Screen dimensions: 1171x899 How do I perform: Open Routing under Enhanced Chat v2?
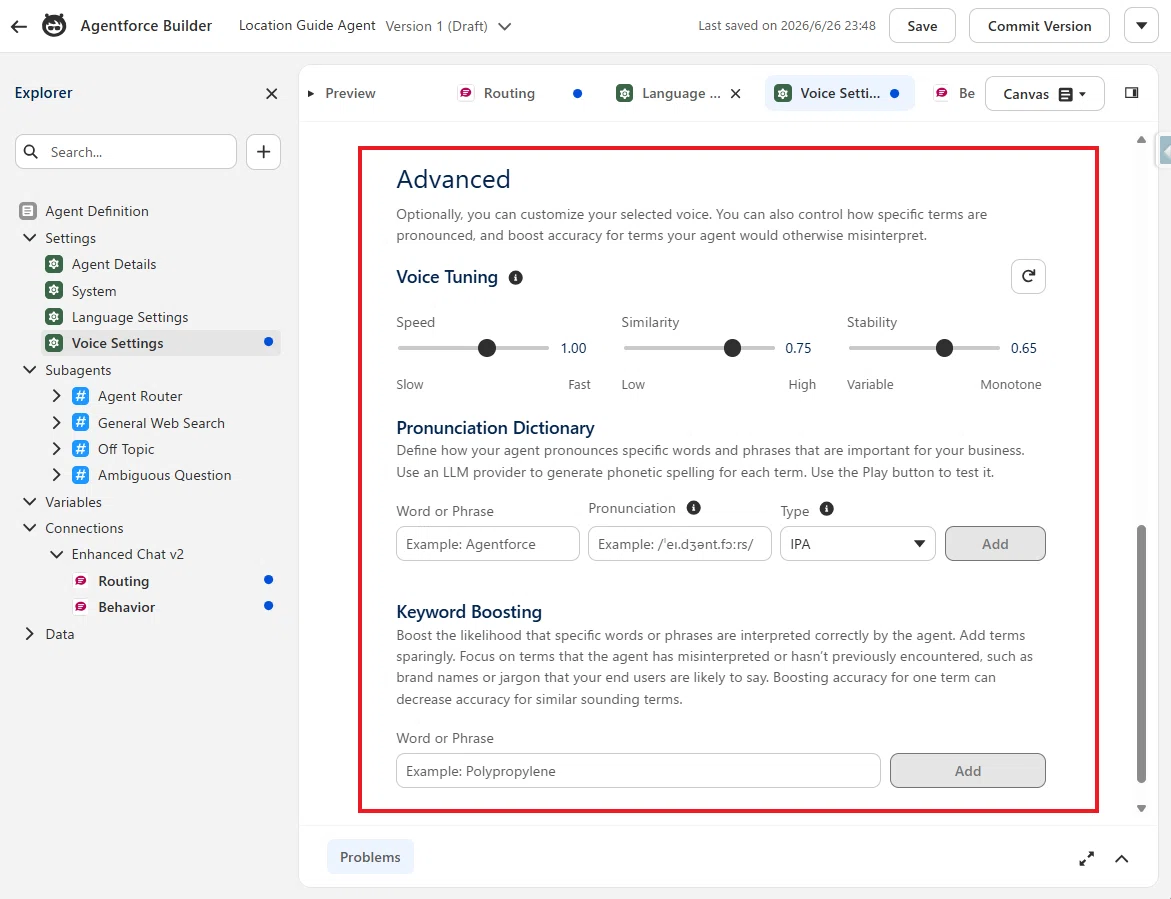pos(123,581)
